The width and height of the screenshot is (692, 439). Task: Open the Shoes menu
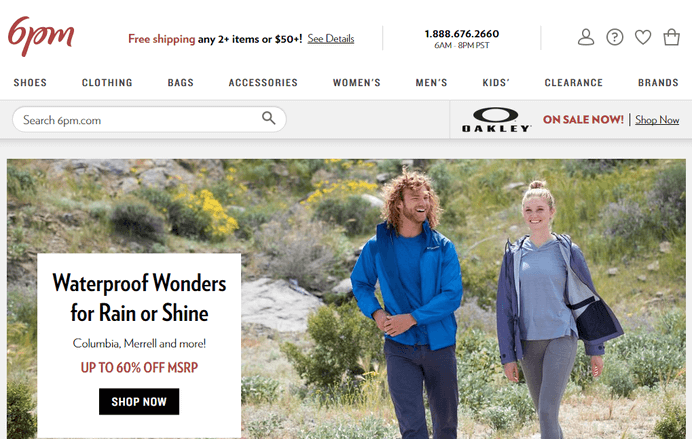pos(30,83)
